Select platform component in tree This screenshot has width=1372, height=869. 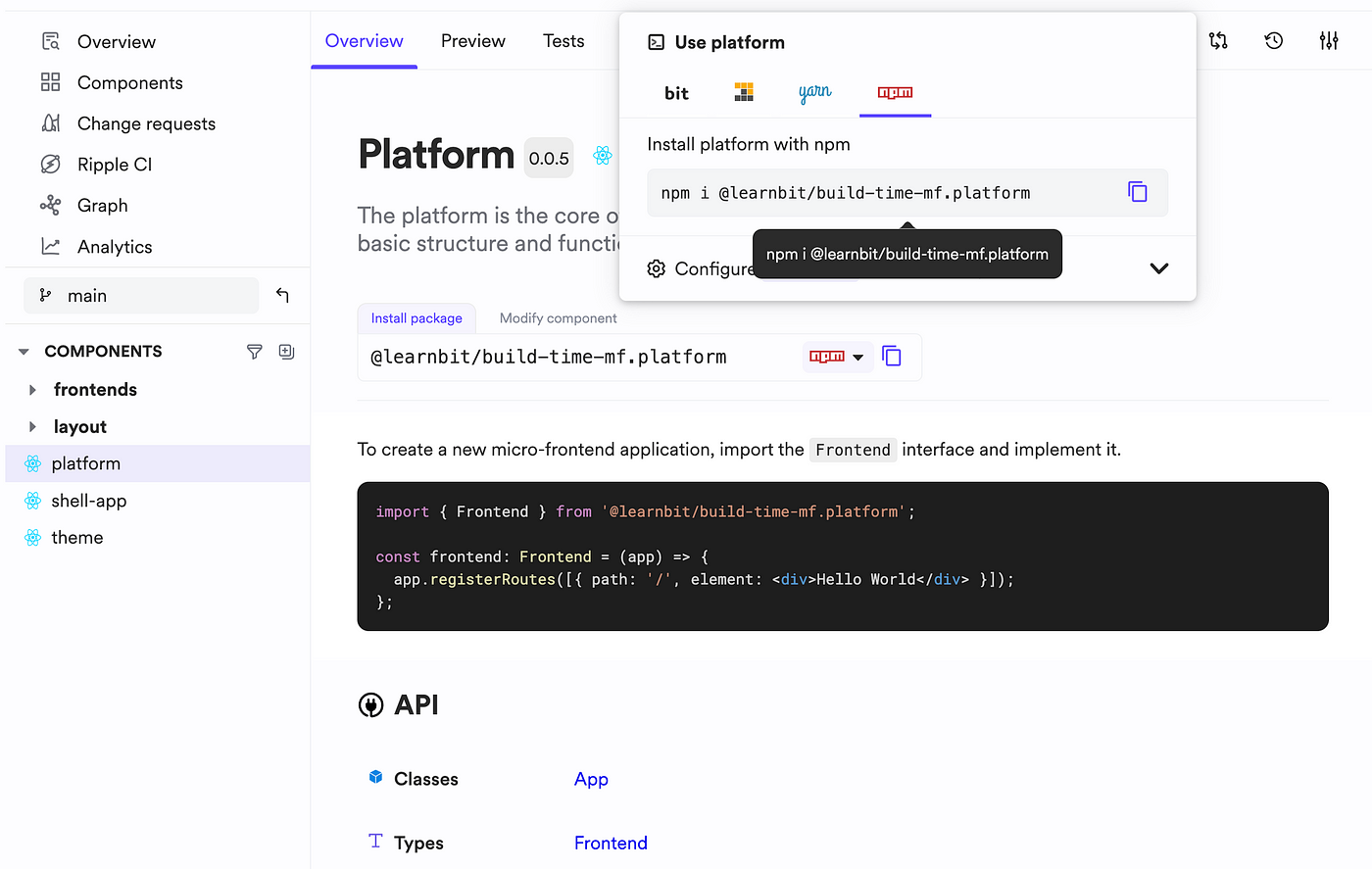point(158,463)
